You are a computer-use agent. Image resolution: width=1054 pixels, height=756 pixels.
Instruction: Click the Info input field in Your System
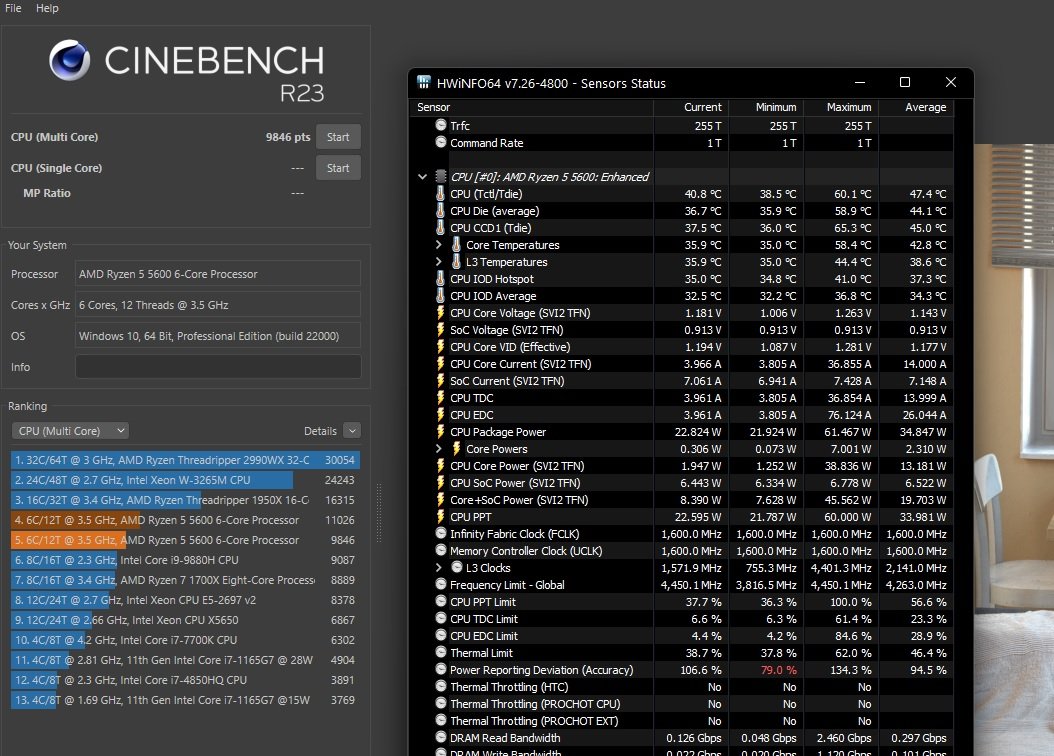pyautogui.click(x=218, y=367)
